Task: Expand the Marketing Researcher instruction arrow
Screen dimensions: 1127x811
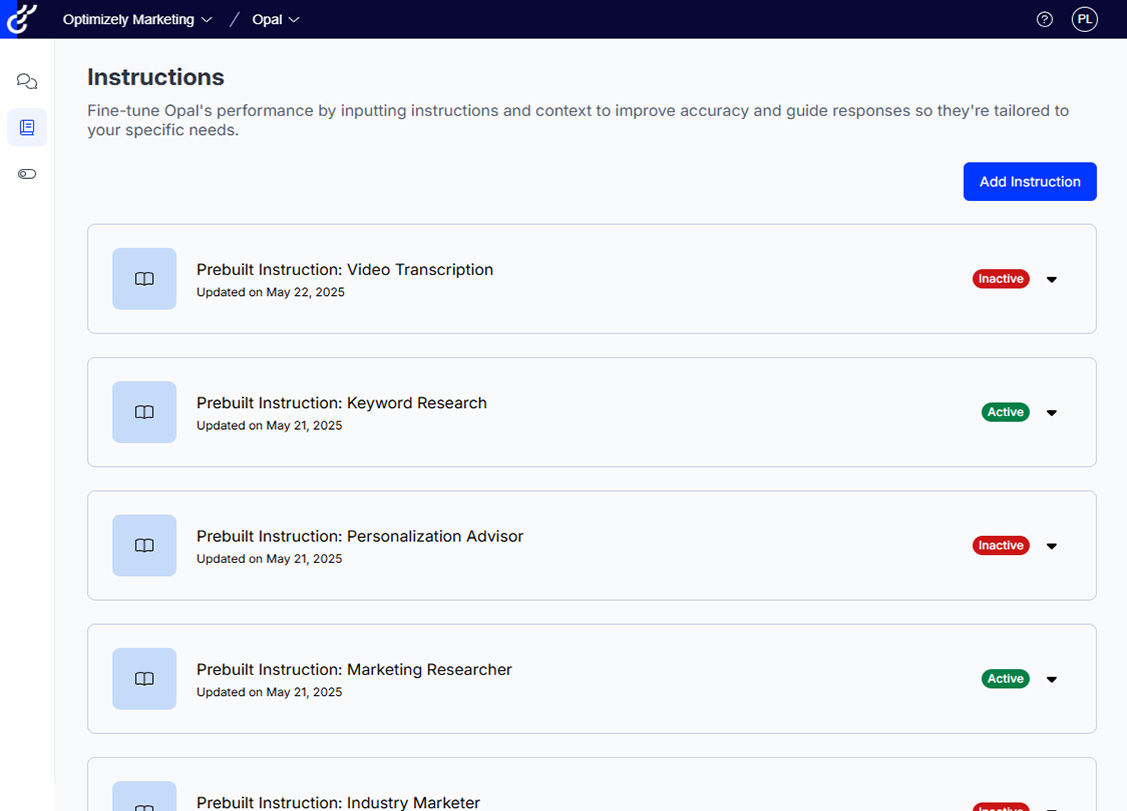Action: (x=1052, y=679)
